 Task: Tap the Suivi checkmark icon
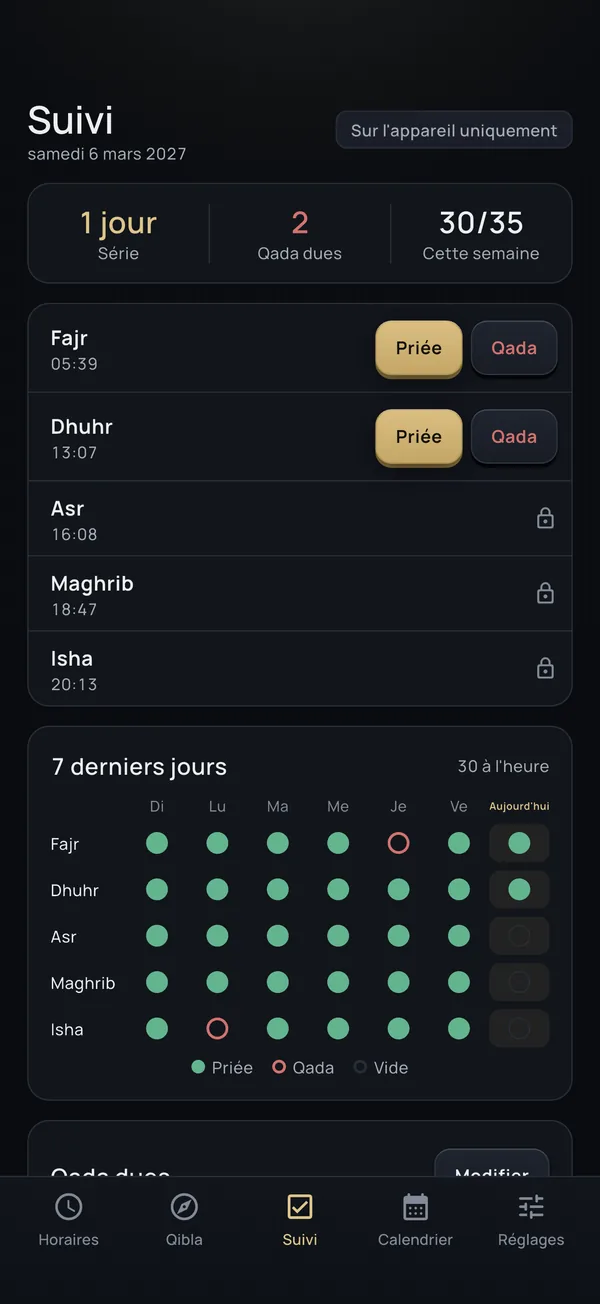pyautogui.click(x=300, y=1207)
